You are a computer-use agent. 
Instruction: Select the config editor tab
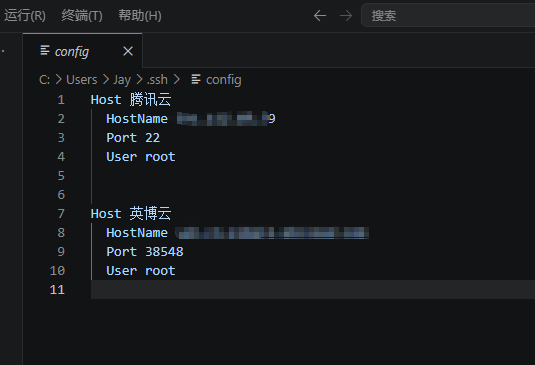(83, 51)
